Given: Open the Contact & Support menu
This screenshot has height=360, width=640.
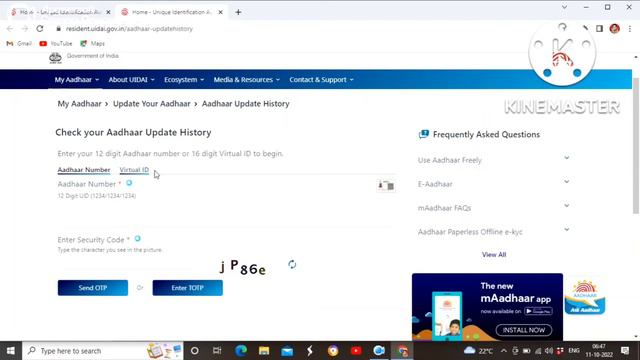Looking at the screenshot, I should (x=321, y=80).
